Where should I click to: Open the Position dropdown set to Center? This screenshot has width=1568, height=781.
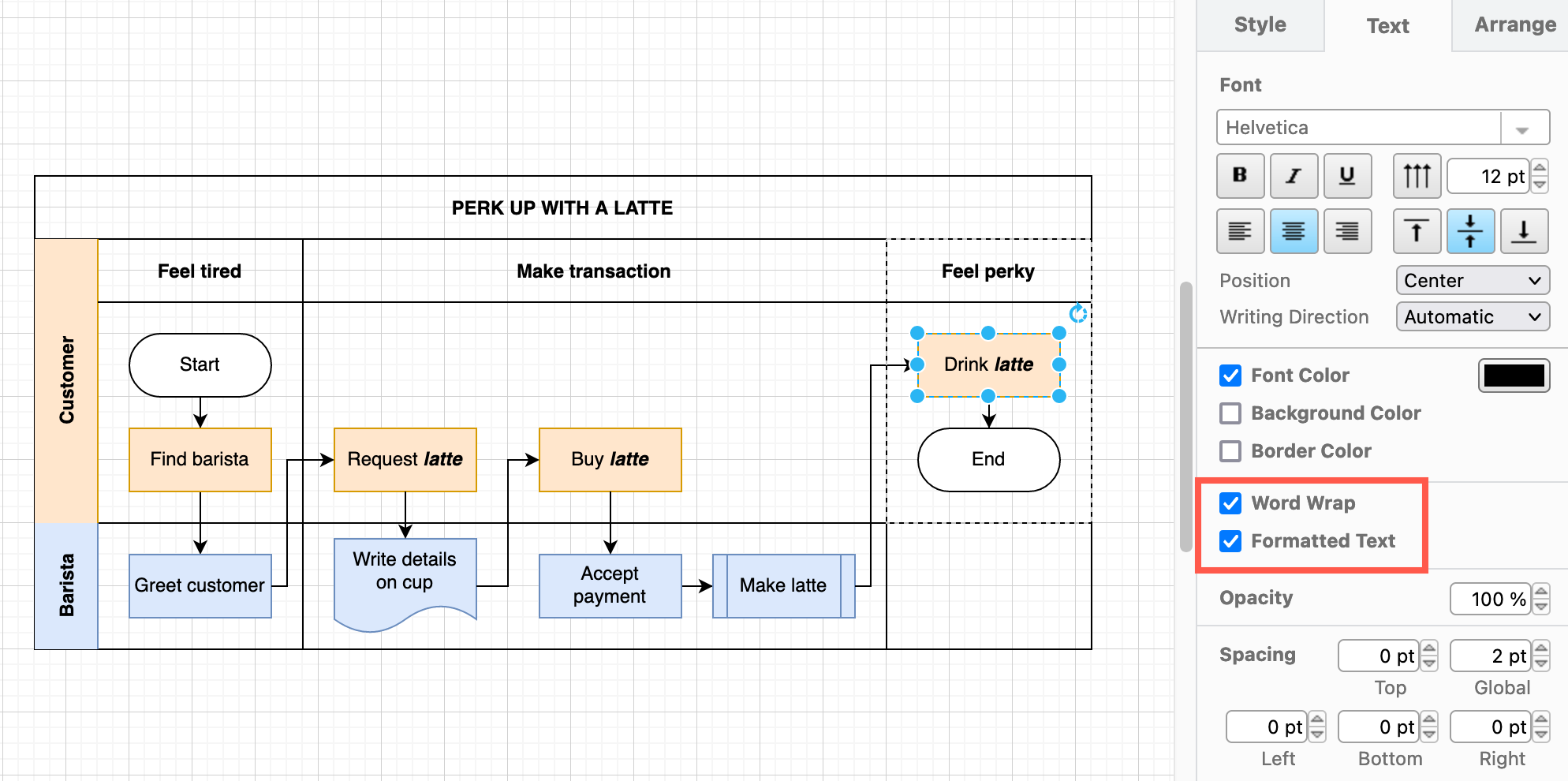pyautogui.click(x=1472, y=281)
